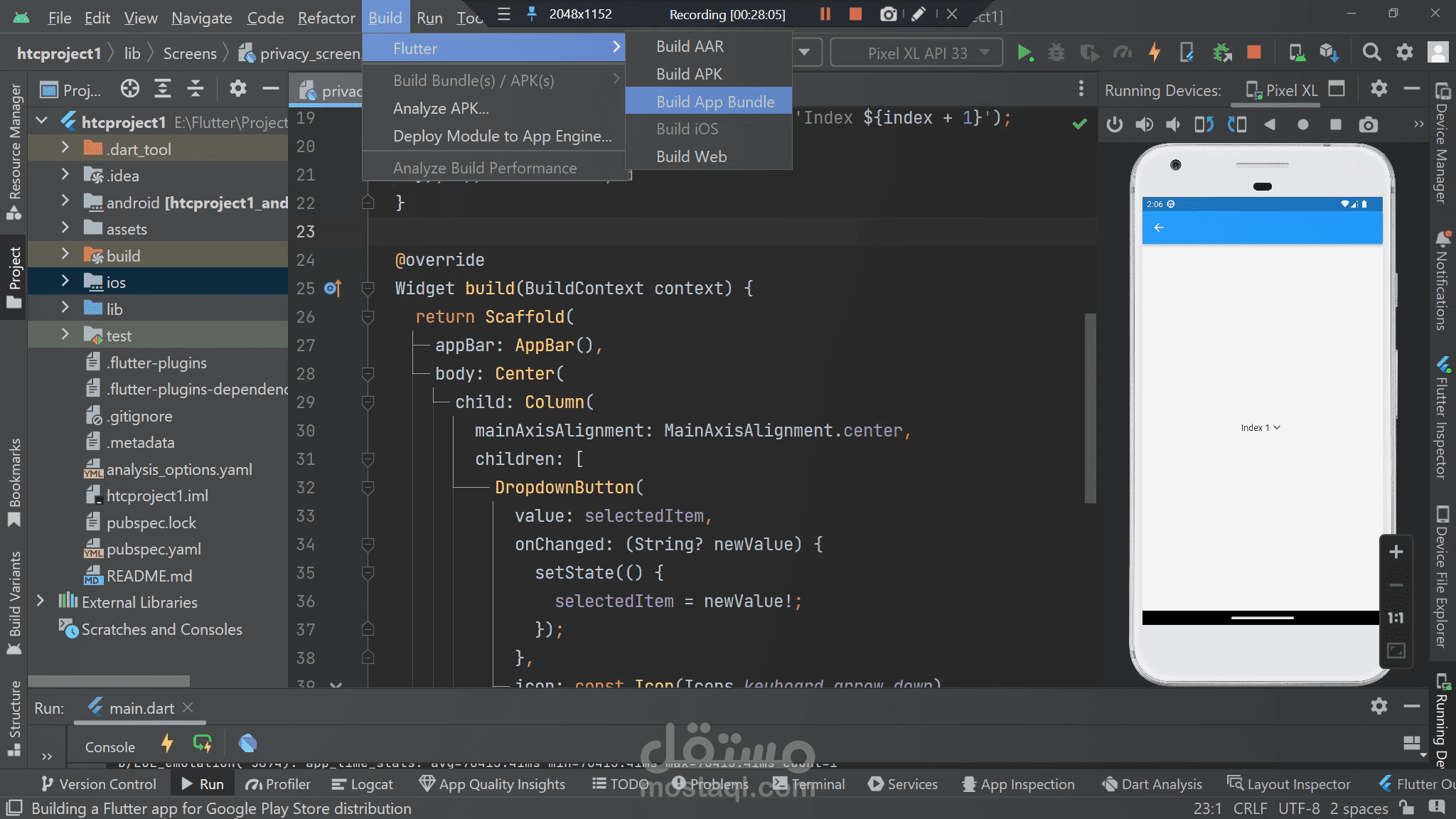Expand all items in the Project panel

point(163,89)
